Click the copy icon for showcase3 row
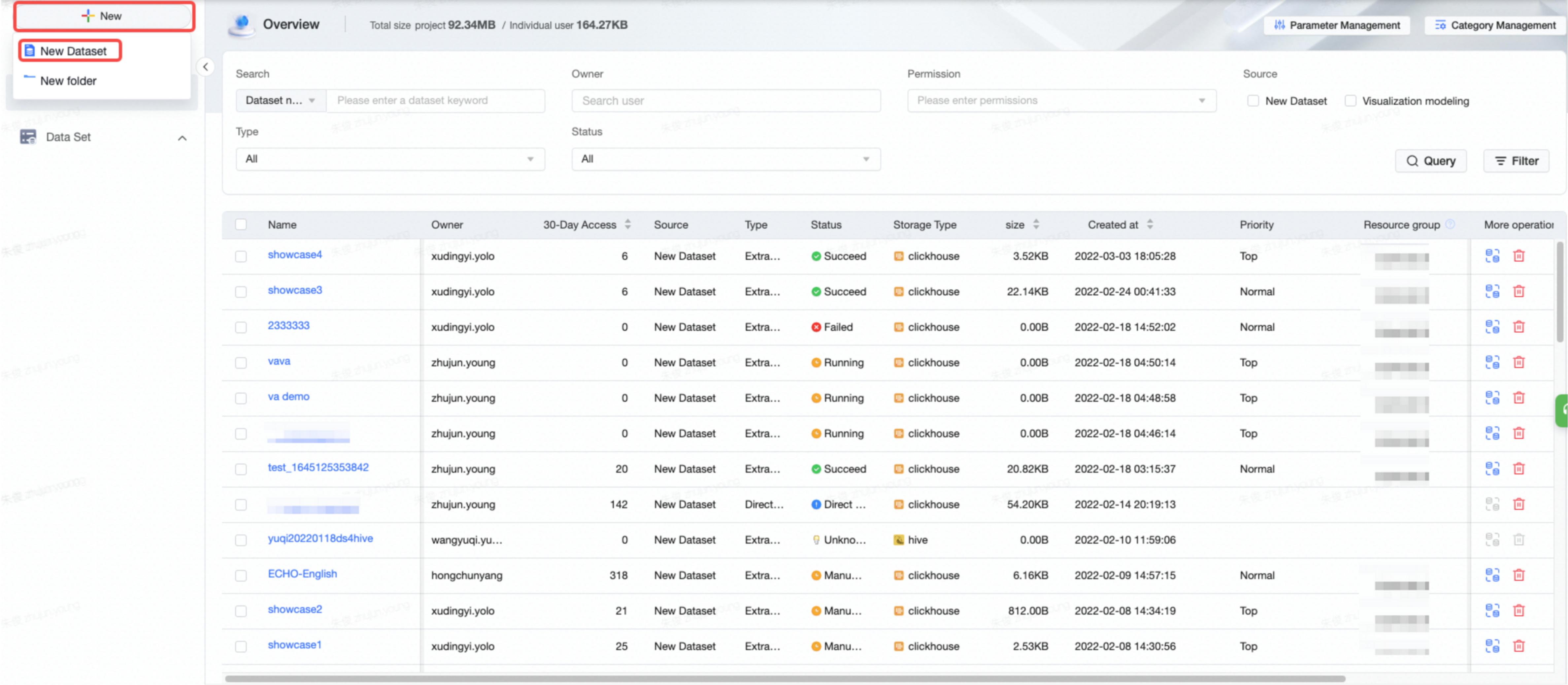This screenshot has height=685, width=1568. (1492, 291)
